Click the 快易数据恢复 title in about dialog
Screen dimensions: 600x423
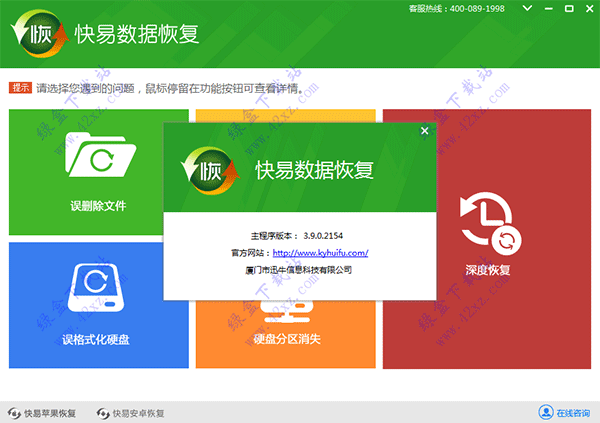(314, 170)
